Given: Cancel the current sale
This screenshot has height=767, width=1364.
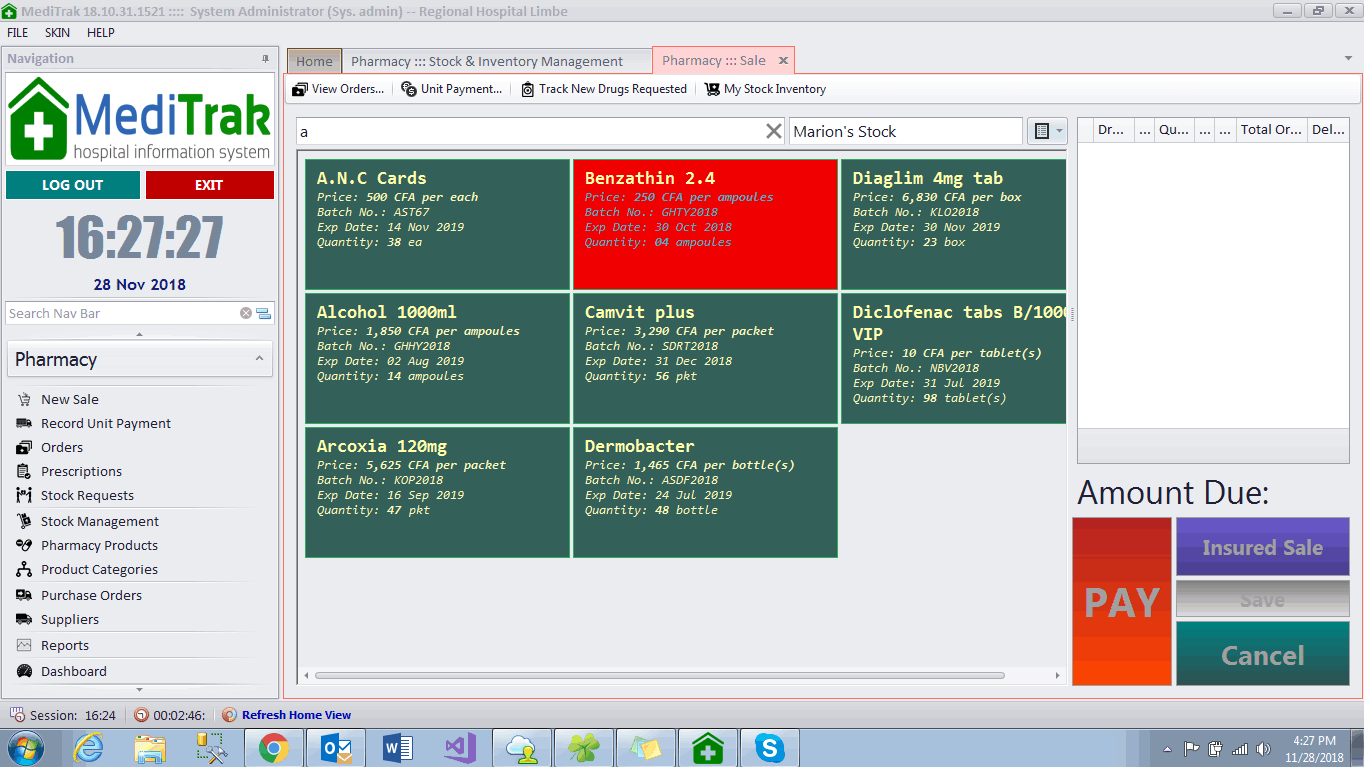Looking at the screenshot, I should 1262,654.
